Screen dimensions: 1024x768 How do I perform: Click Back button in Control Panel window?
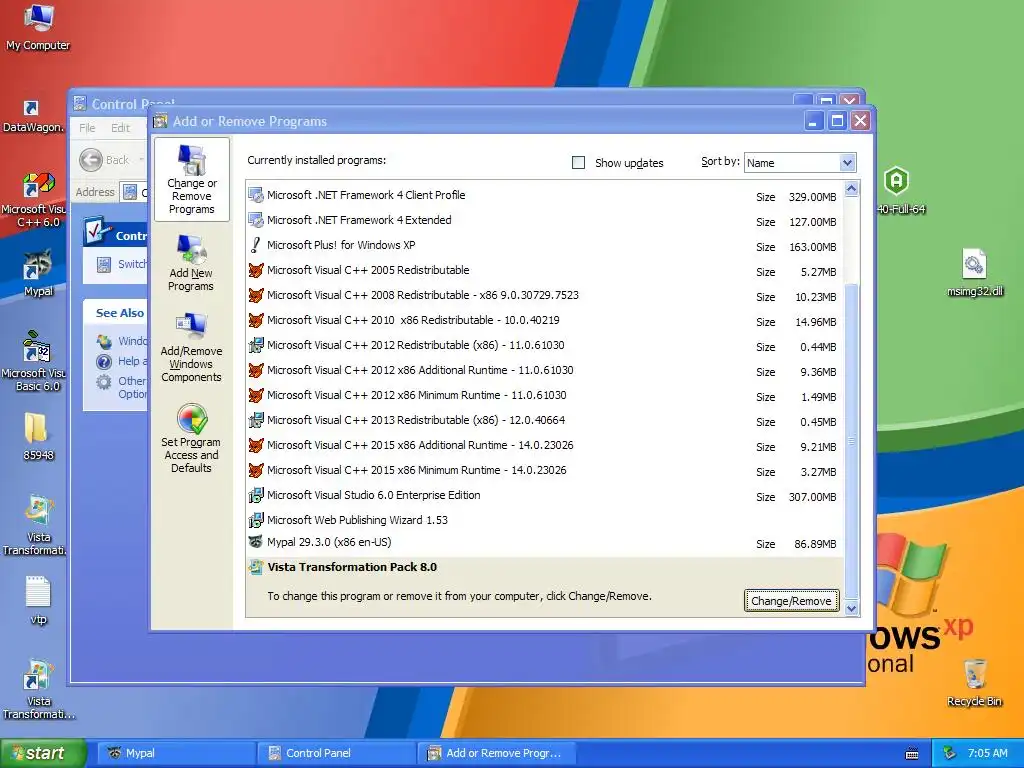pos(104,160)
